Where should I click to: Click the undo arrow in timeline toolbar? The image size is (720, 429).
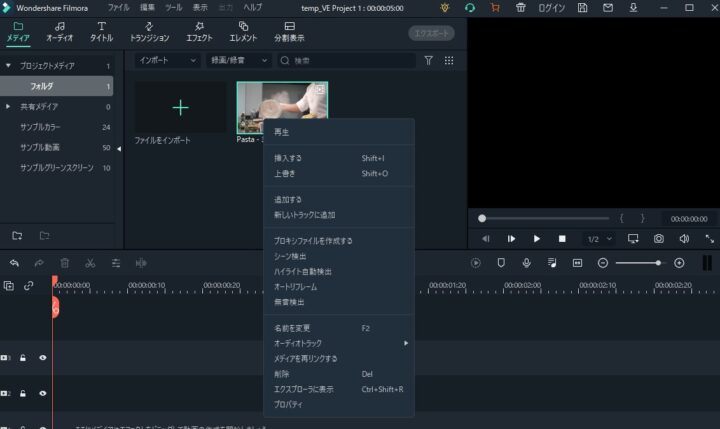(14, 263)
